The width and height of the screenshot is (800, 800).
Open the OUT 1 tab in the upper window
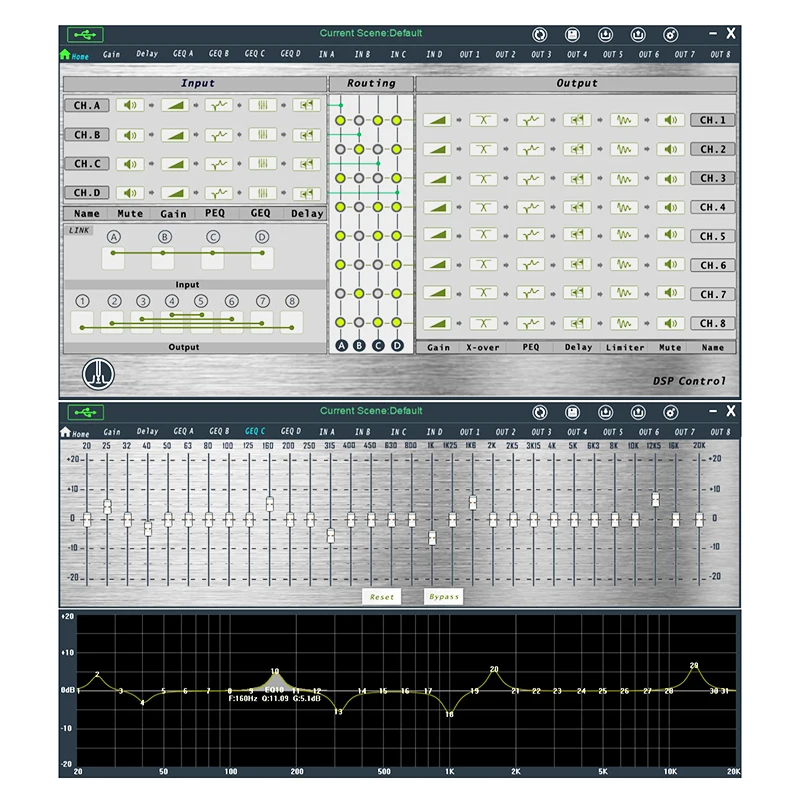tap(469, 54)
